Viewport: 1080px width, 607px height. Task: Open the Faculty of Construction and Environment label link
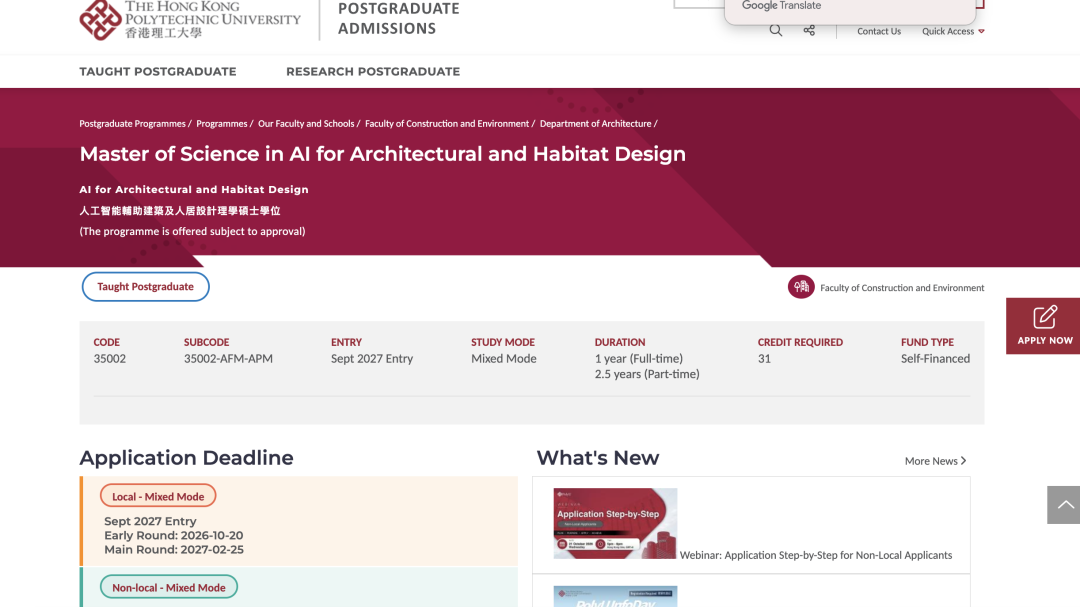(902, 288)
